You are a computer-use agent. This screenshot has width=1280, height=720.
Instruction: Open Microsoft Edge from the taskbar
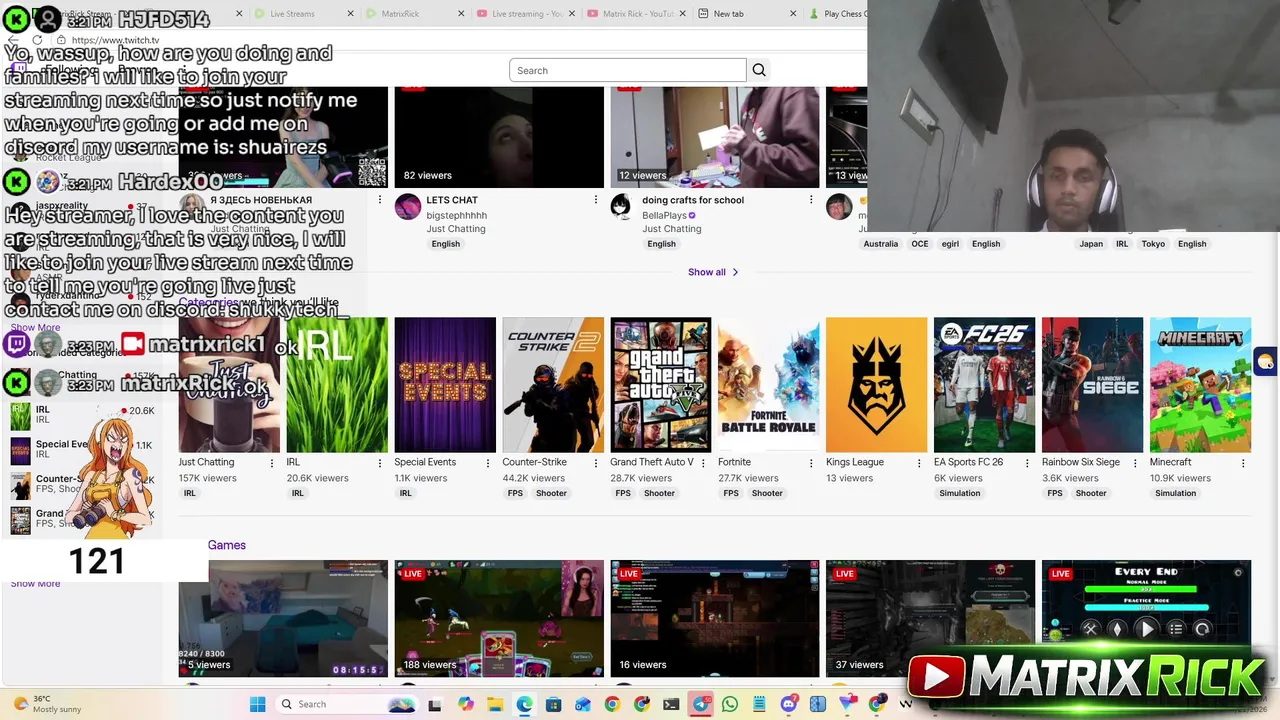524,704
